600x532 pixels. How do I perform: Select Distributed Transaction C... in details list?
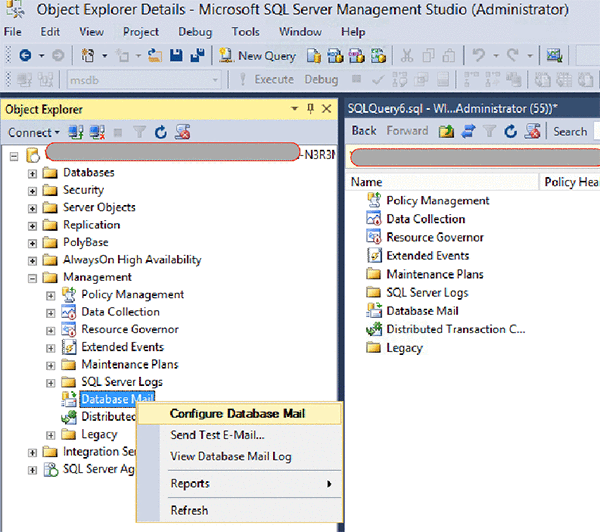pyautogui.click(x=455, y=329)
